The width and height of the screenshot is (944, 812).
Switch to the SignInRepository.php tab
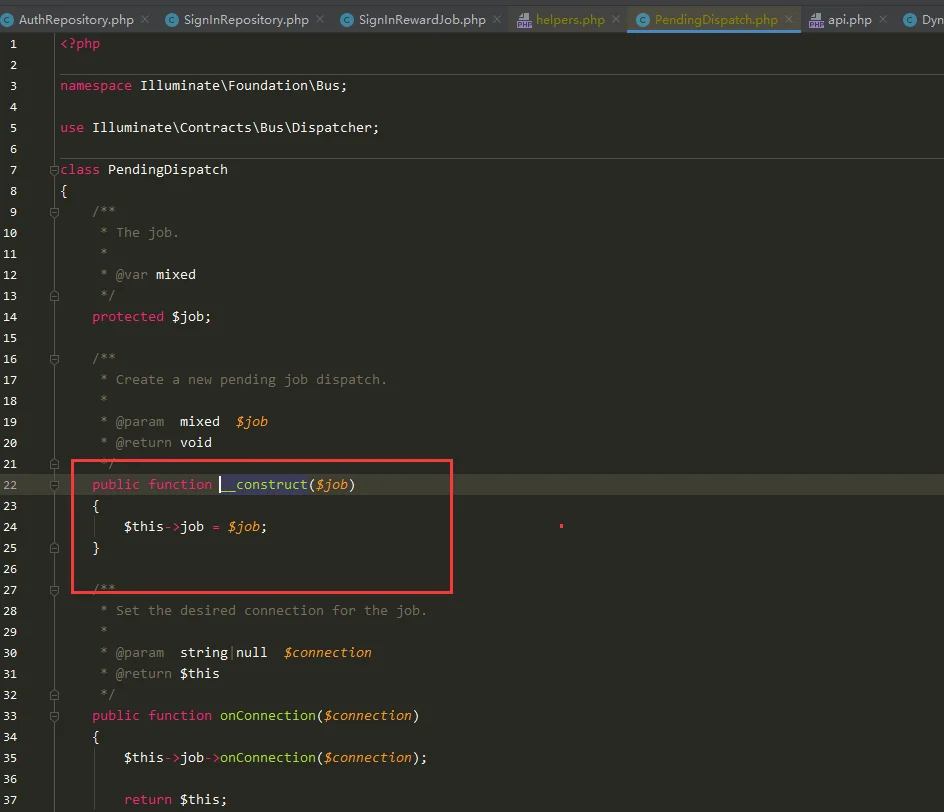(246, 20)
